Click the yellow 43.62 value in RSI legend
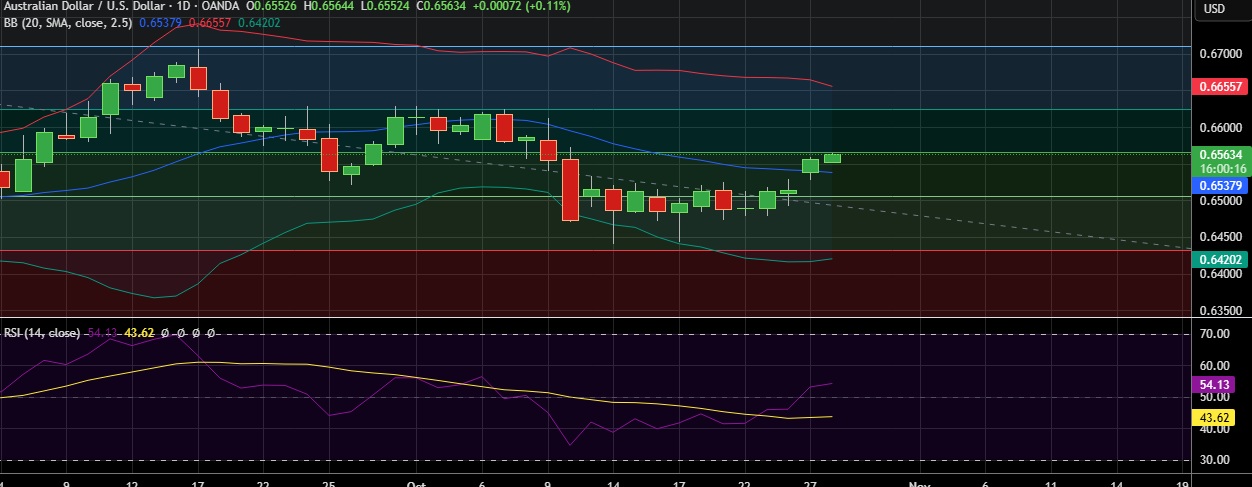Screen dimensions: 1252x487 139,332
